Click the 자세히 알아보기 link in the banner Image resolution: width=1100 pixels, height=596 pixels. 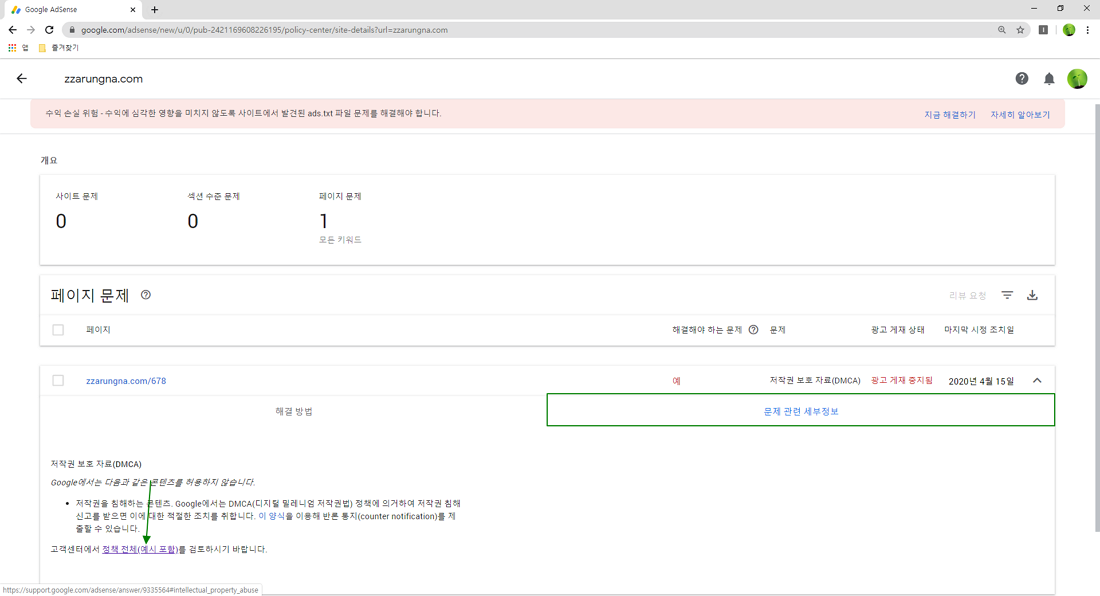(x=1020, y=115)
